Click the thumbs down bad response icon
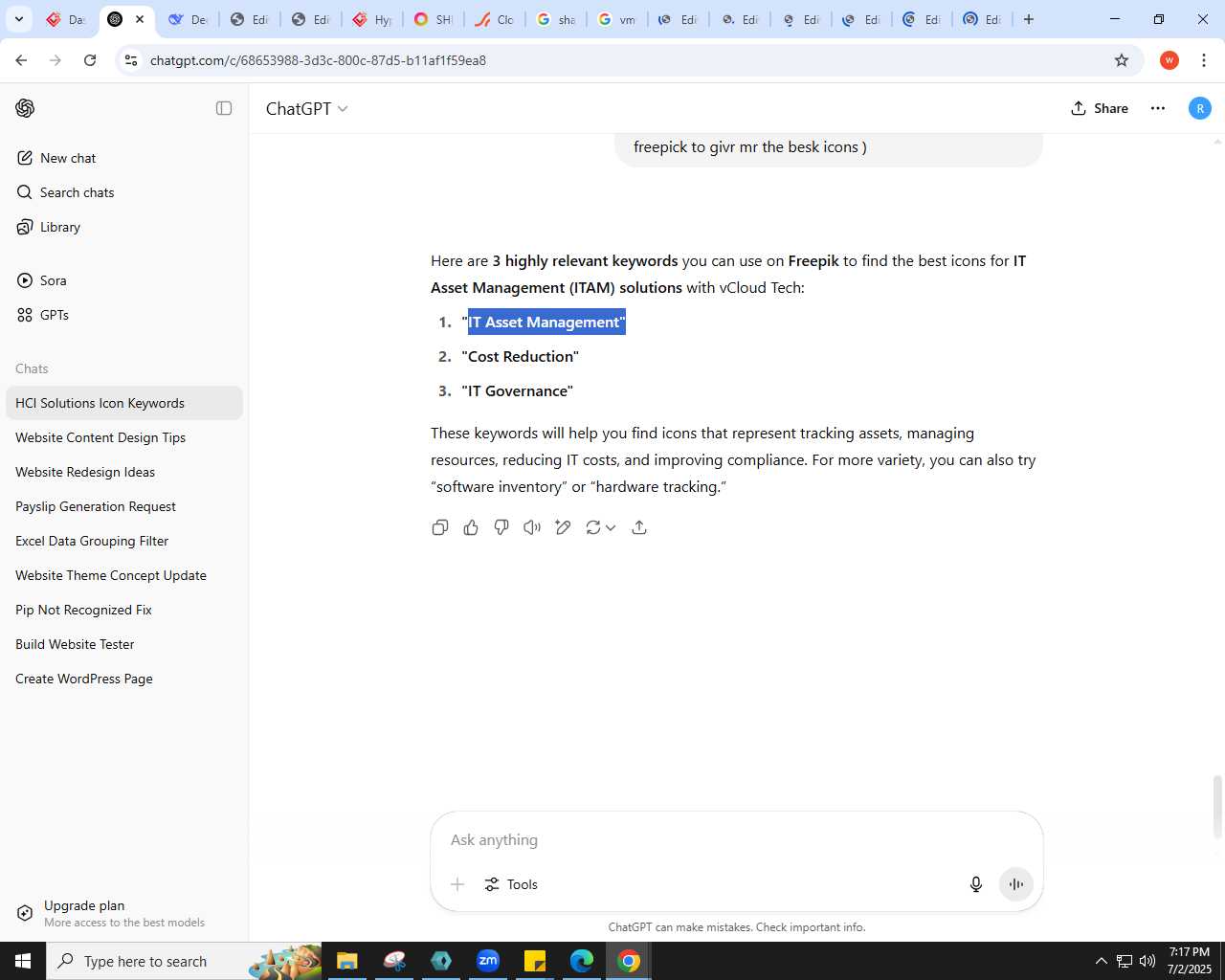 tap(501, 527)
